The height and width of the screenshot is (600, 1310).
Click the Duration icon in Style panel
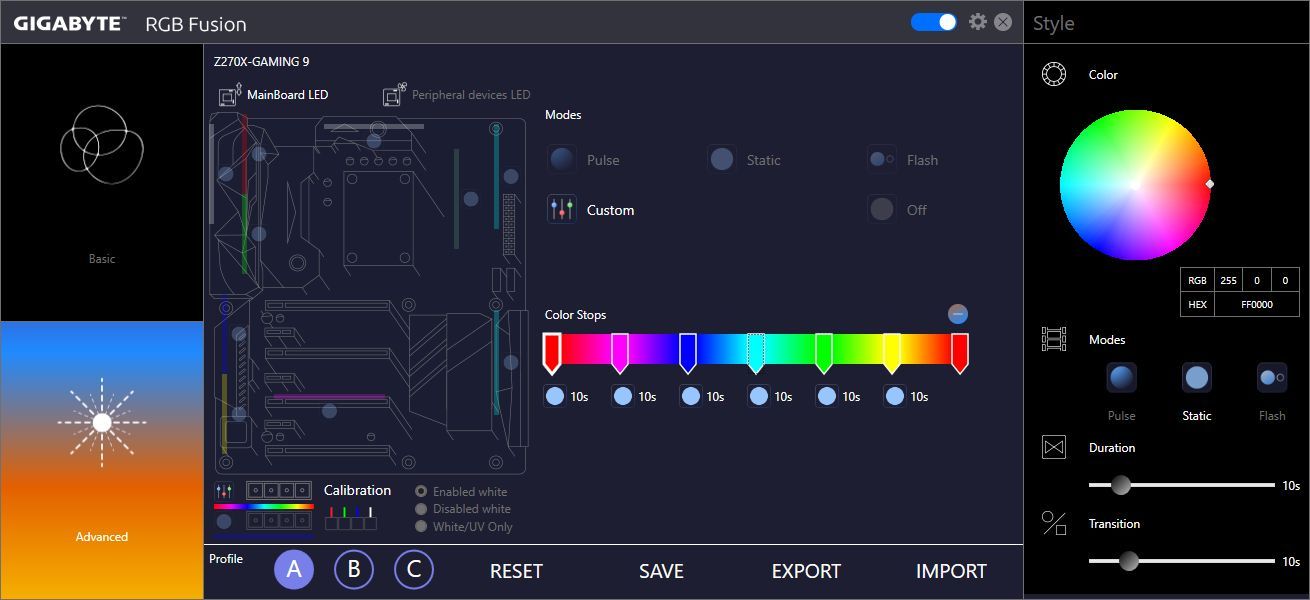coord(1054,447)
